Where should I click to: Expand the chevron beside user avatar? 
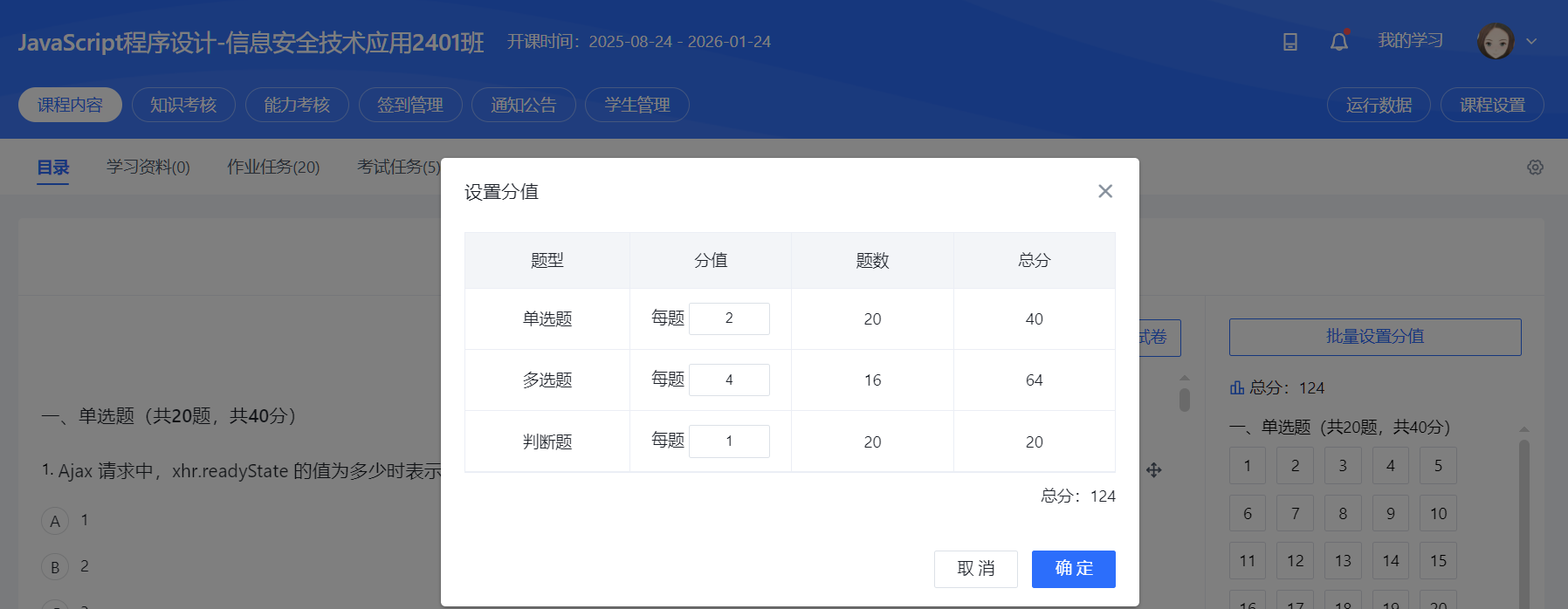pos(1531,41)
